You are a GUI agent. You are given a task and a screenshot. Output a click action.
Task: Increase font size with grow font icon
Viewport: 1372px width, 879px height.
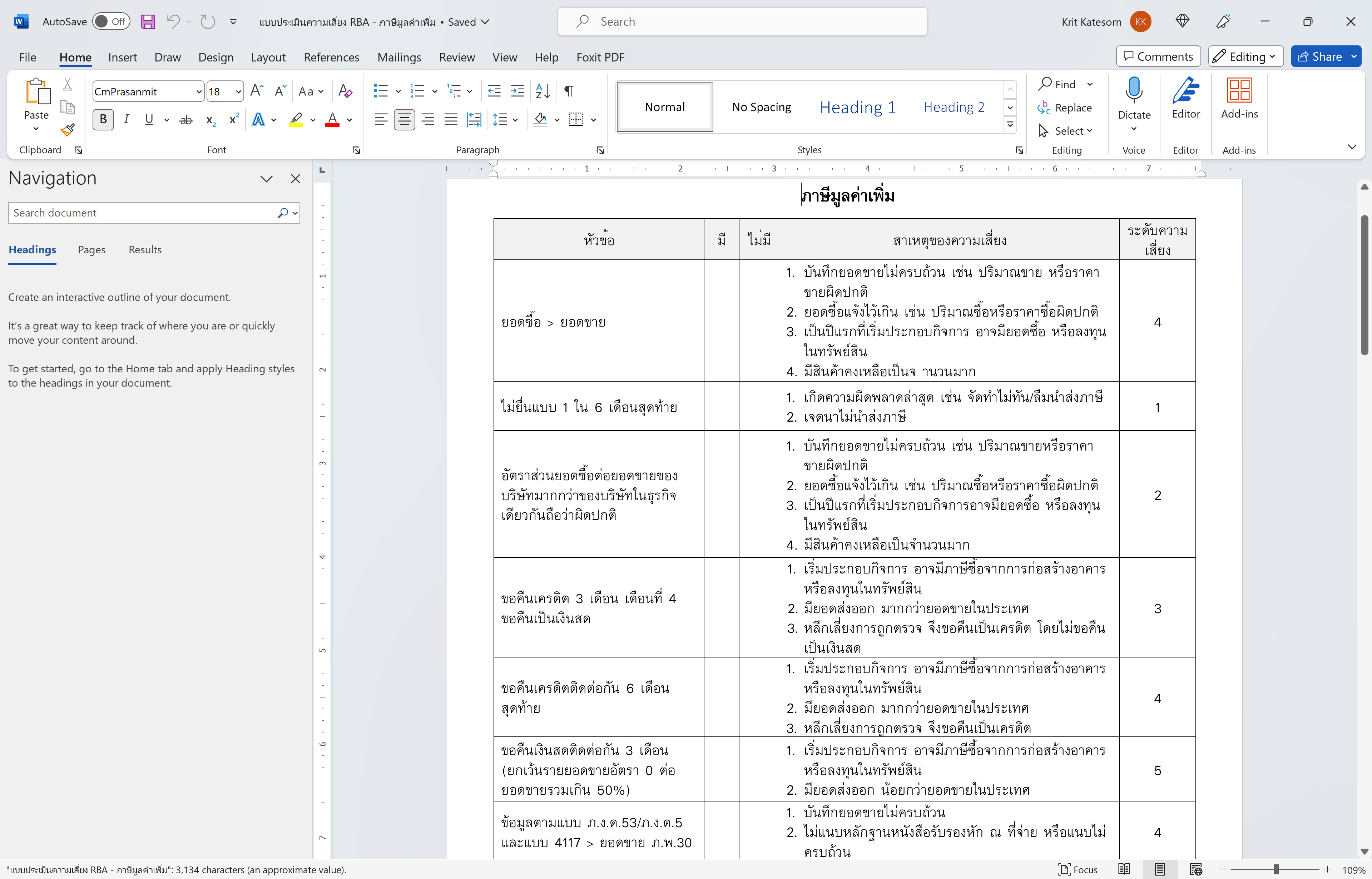(257, 91)
